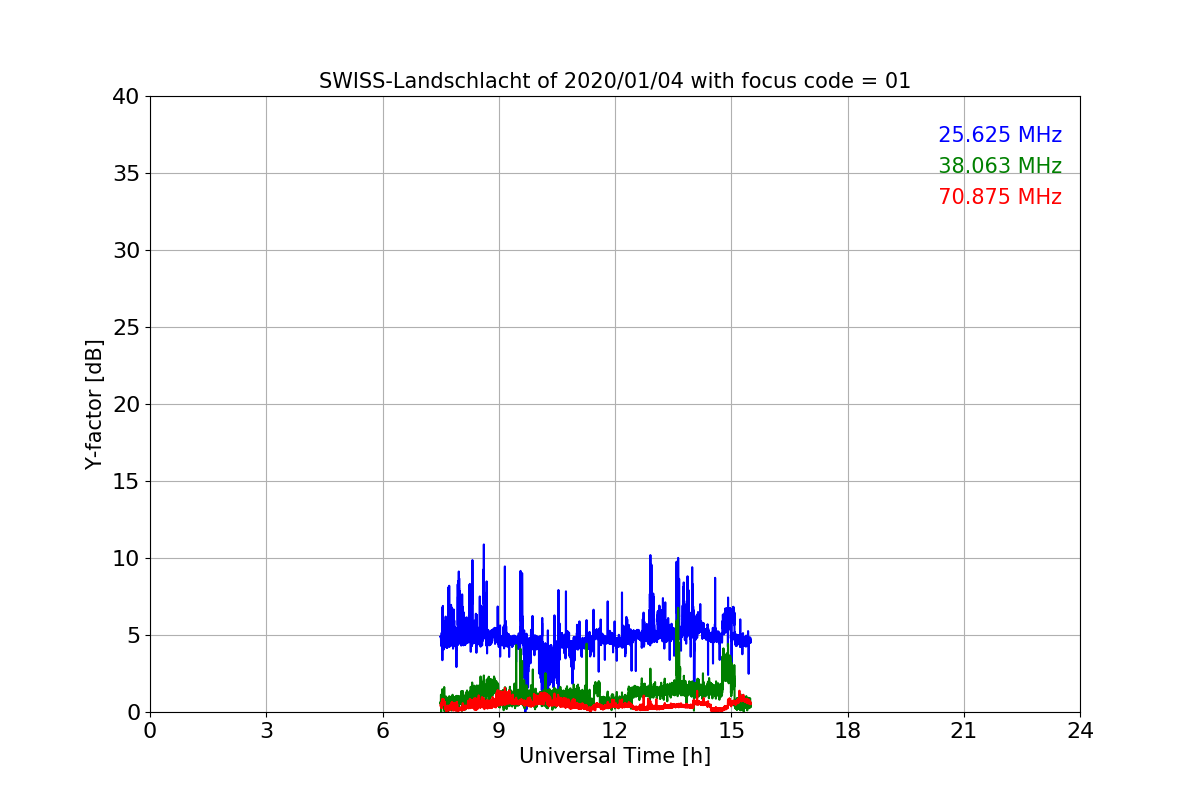The image size is (1200, 800).
Task: Click the x-axis tick label 24
Action: point(1080,731)
